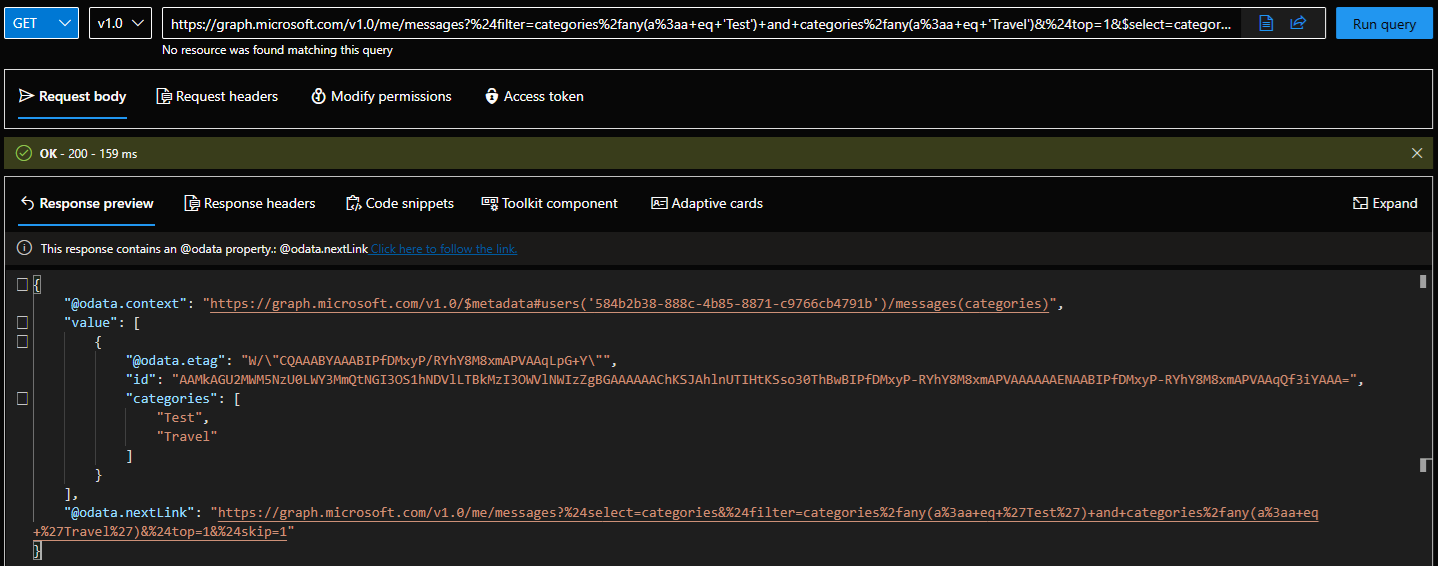This screenshot has width=1438, height=566.
Task: Open the @odata.nextLink URL in response
Action: pos(675,522)
